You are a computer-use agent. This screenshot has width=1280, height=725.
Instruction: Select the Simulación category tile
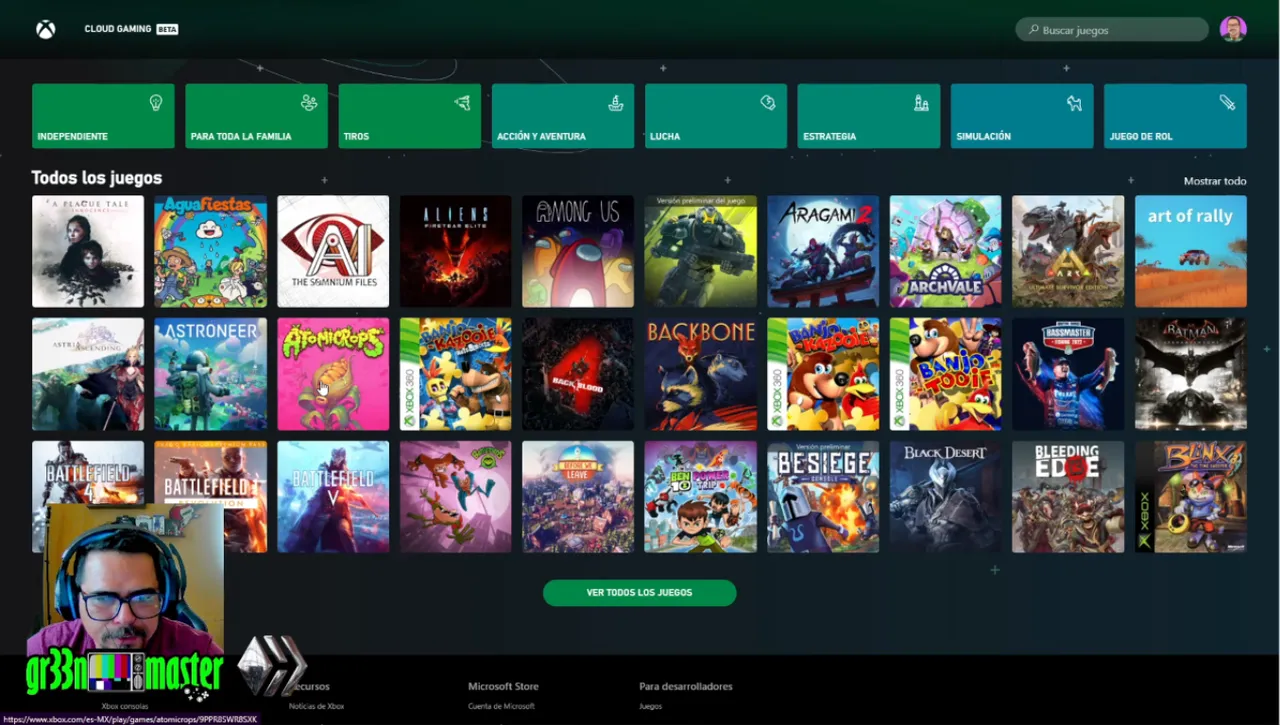point(1022,116)
